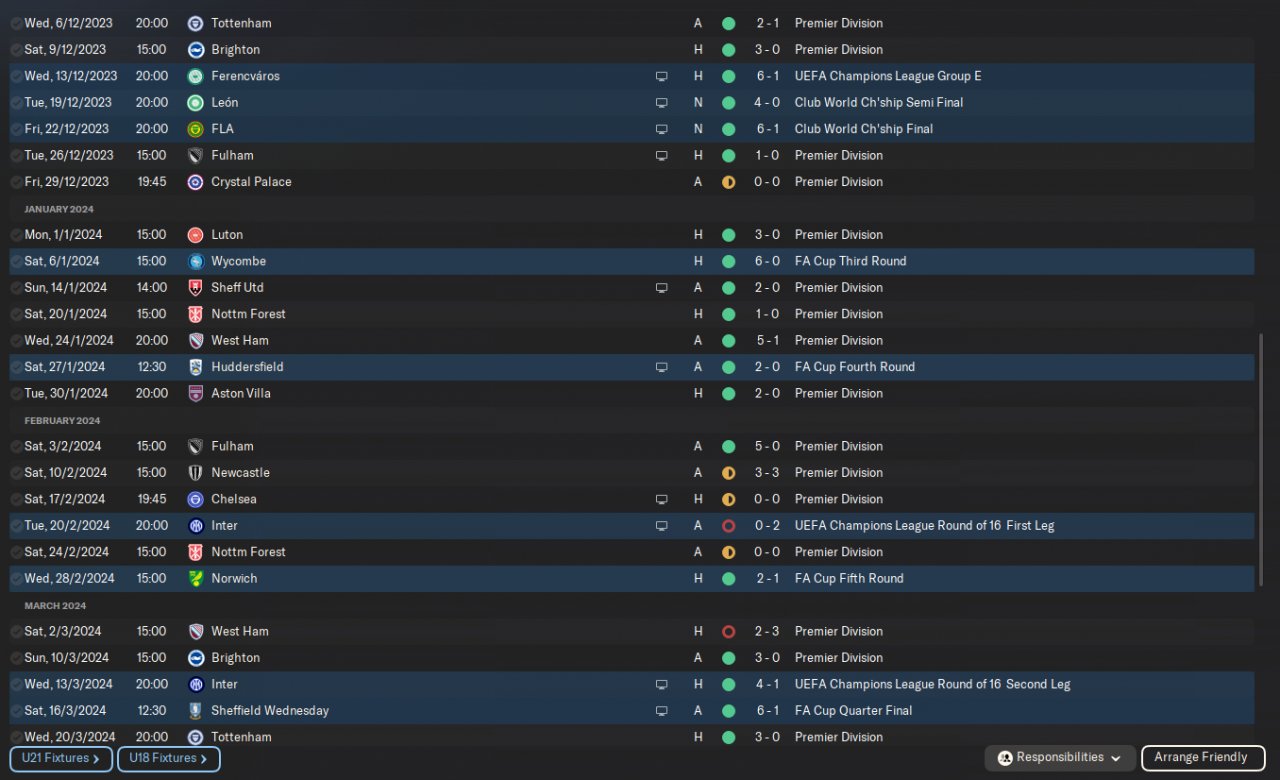Click the TV icon on the Sheff Utd row

[661, 288]
